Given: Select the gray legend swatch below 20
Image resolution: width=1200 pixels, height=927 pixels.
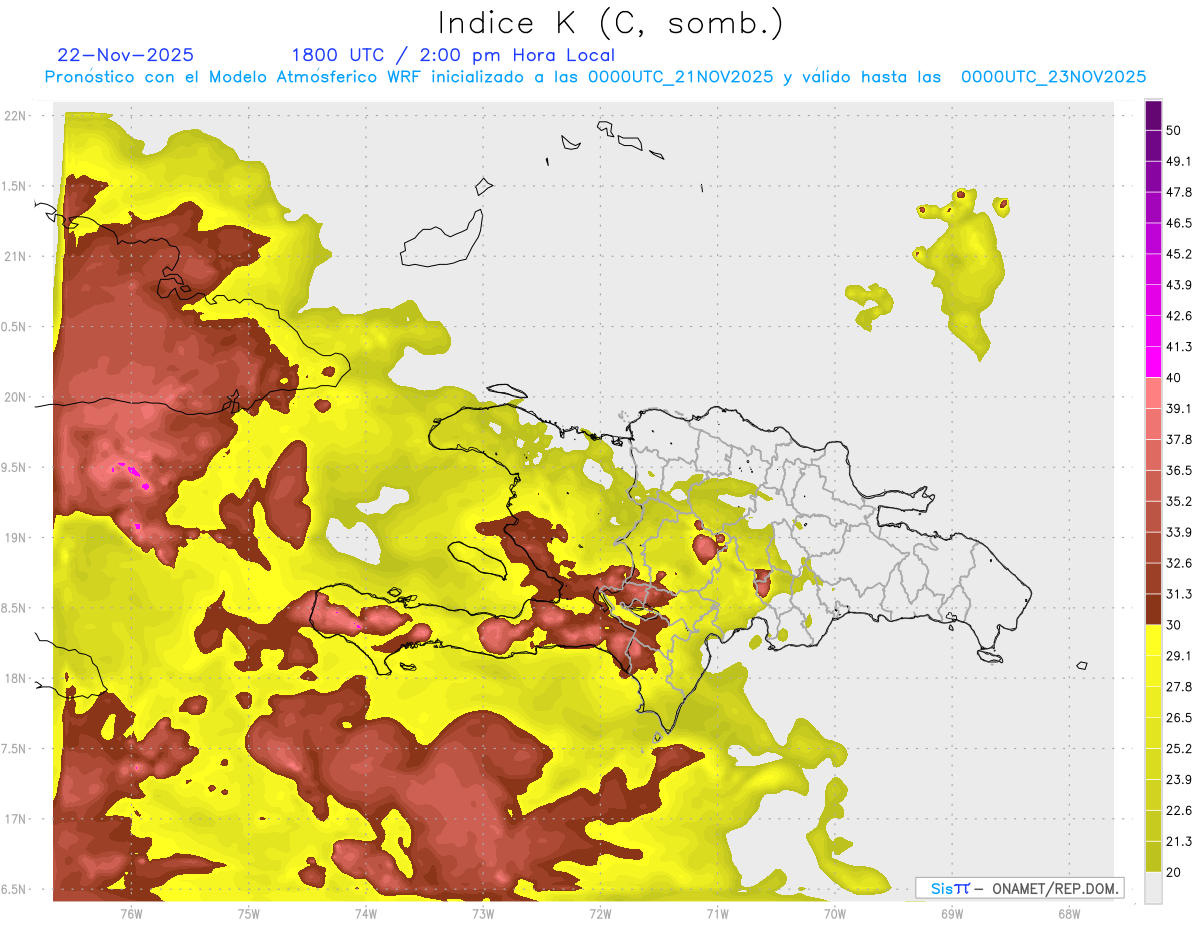Looking at the screenshot, I should click(x=1153, y=888).
